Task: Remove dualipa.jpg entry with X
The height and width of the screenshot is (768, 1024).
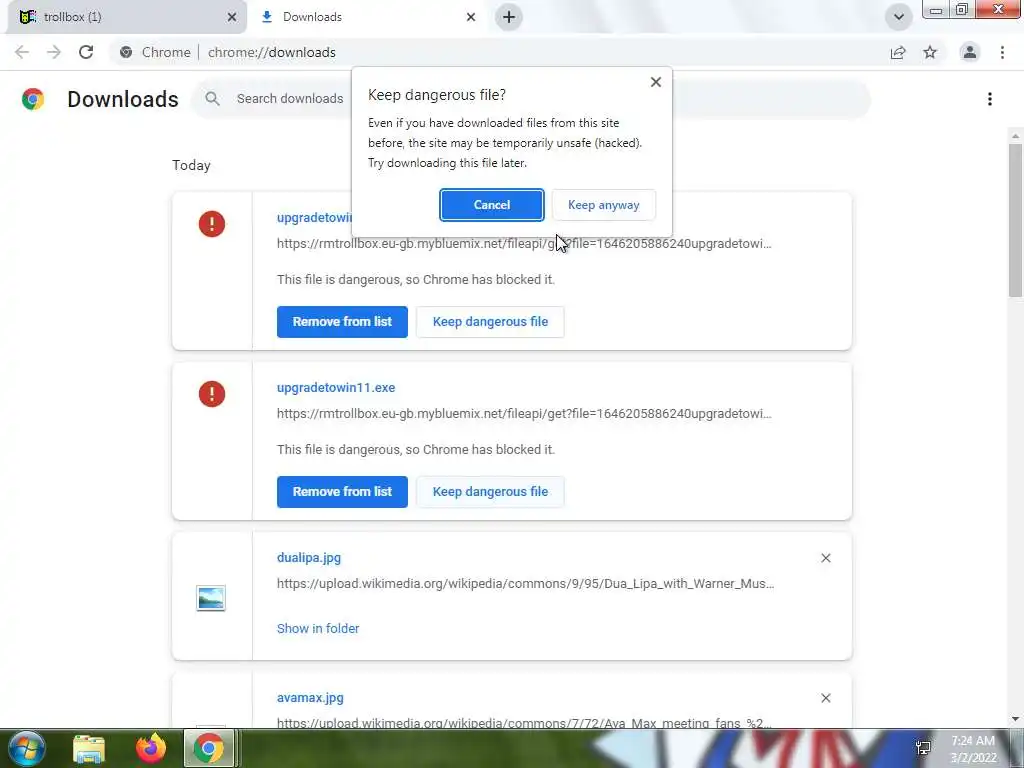Action: (x=825, y=558)
